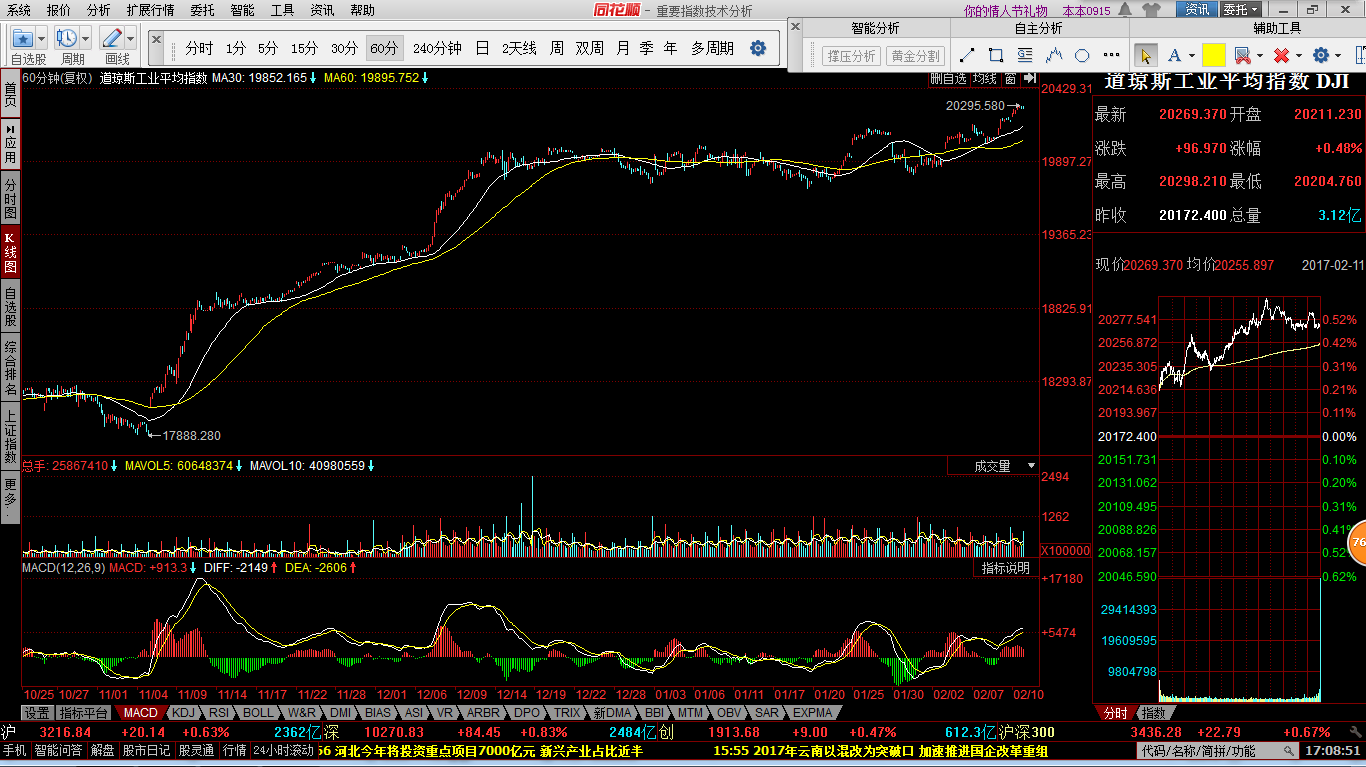Screen dimensions: 1366x767
Task: Select the arrow pointer tool
Action: coord(1146,55)
